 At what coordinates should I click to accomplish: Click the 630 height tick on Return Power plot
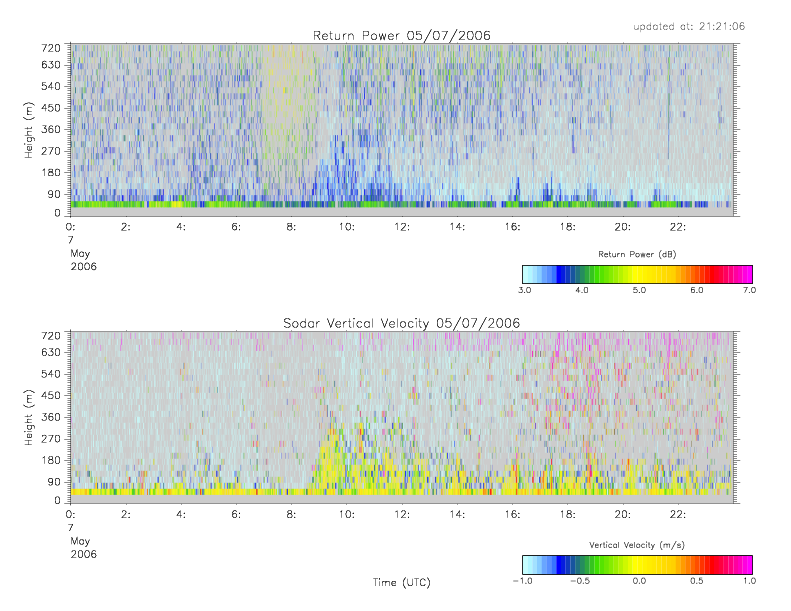tap(51, 65)
